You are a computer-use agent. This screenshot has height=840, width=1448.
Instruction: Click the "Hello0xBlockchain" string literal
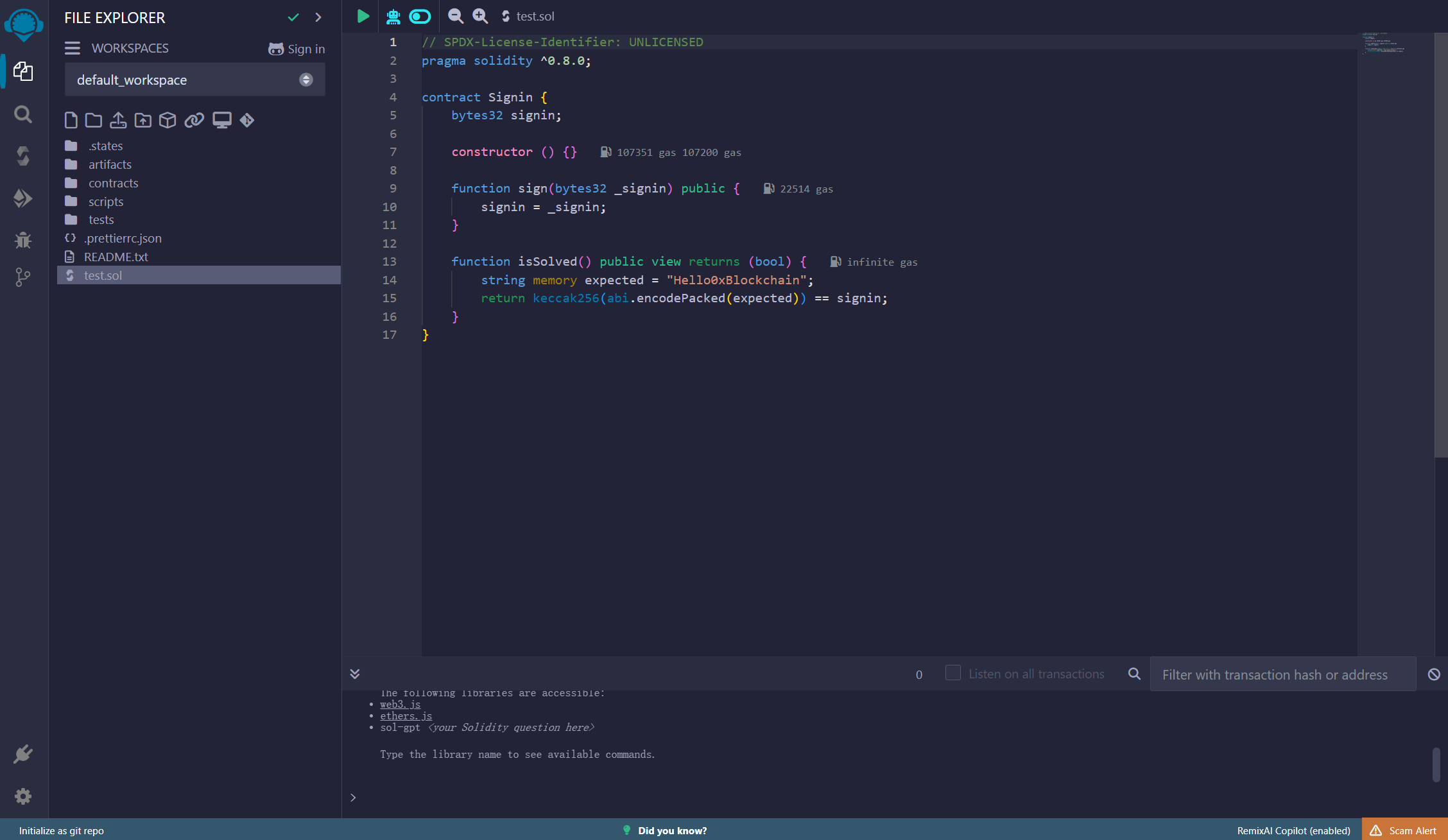(736, 280)
